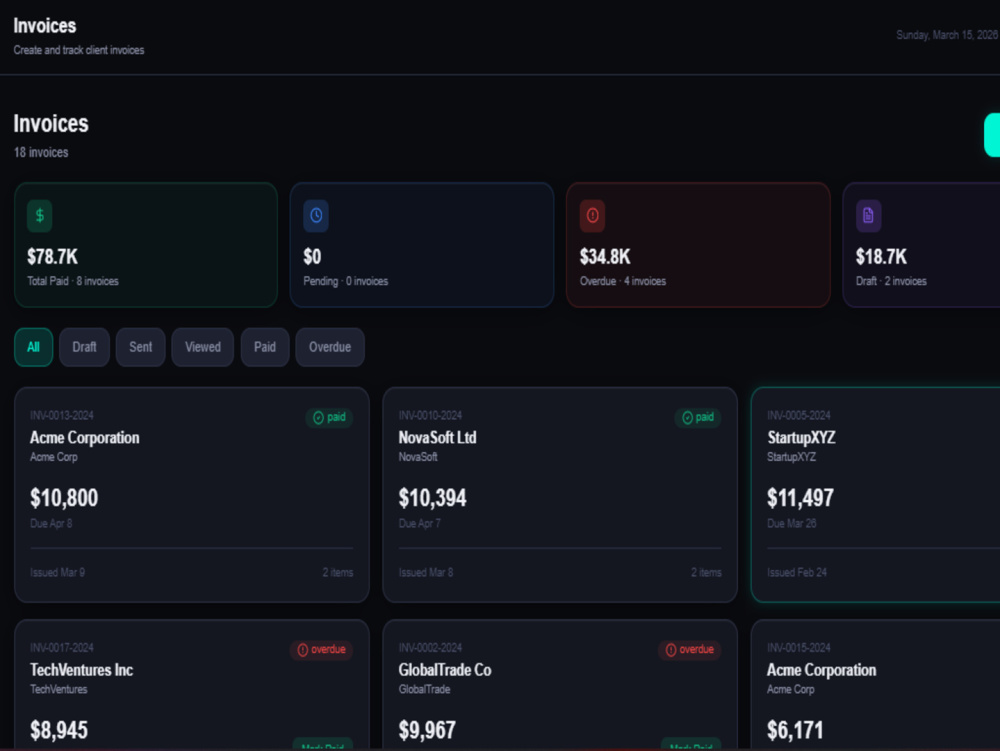
Task: Click the green dollar icon on Total Paid card
Action: pos(40,215)
